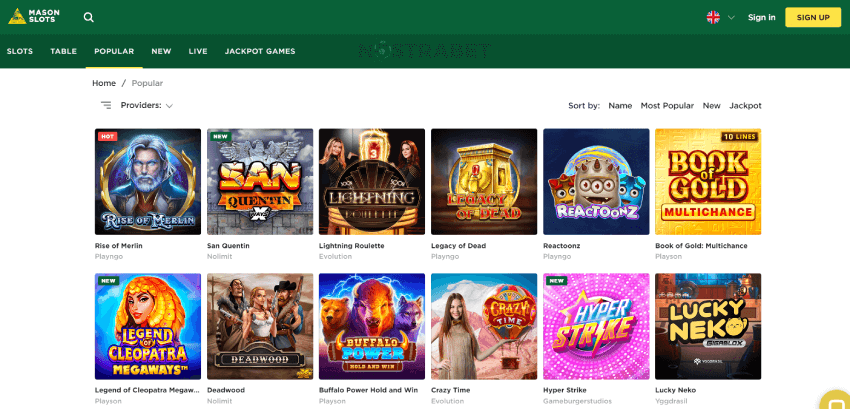Click Sign in link
Screen dimensions: 850x409
761,17
